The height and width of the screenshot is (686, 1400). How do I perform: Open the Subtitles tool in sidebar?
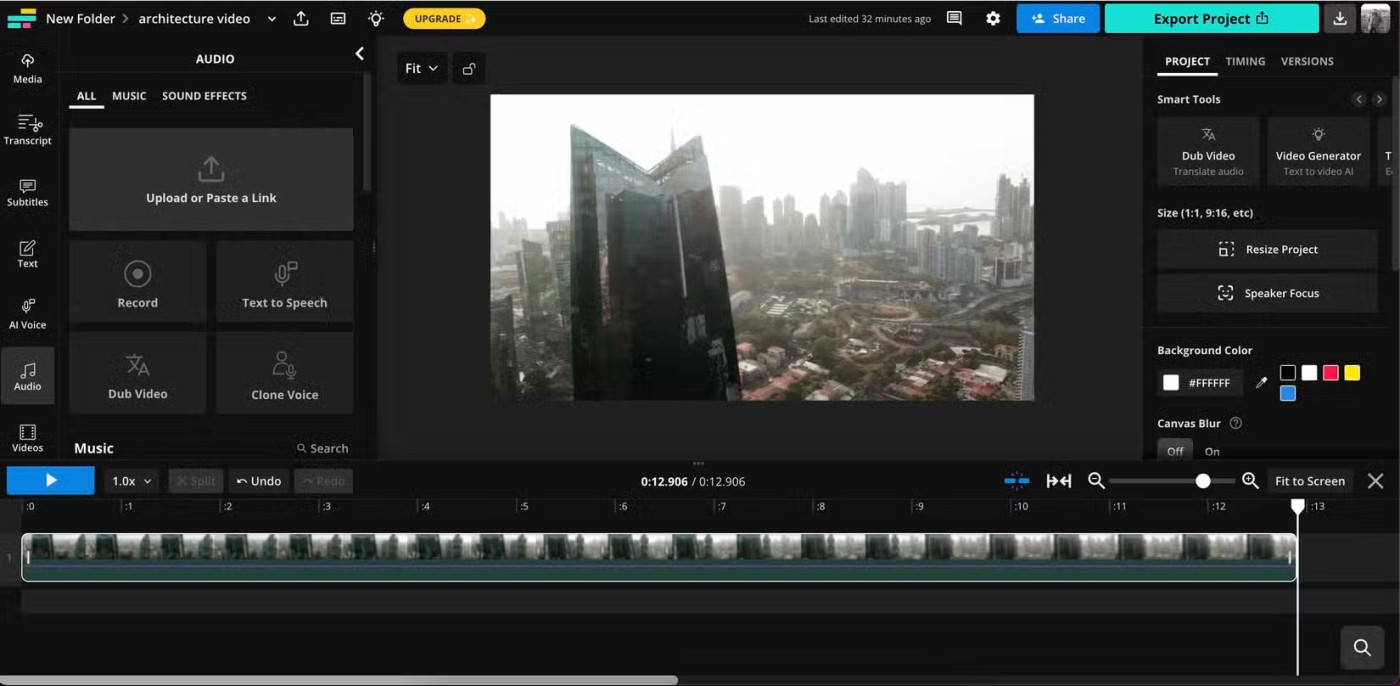pos(27,192)
